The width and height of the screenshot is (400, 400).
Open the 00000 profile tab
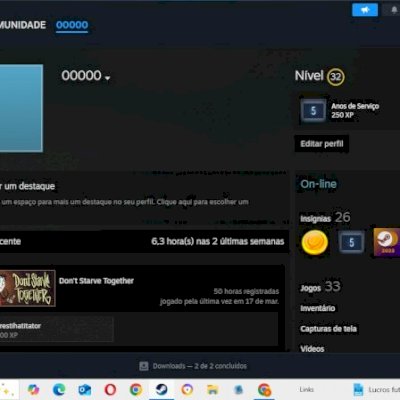(x=72, y=25)
